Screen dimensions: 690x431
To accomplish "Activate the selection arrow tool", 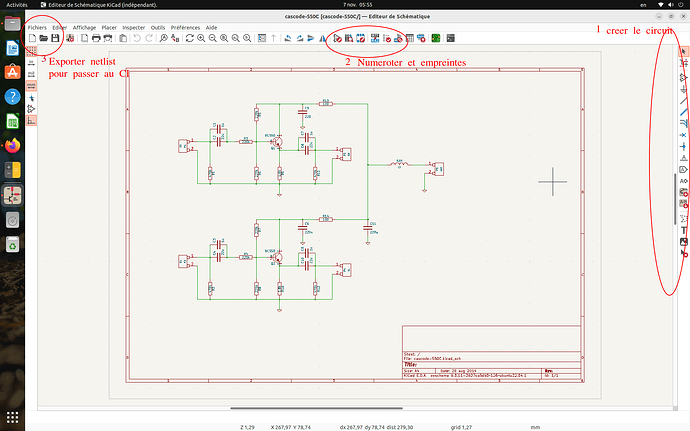I will tap(683, 52).
